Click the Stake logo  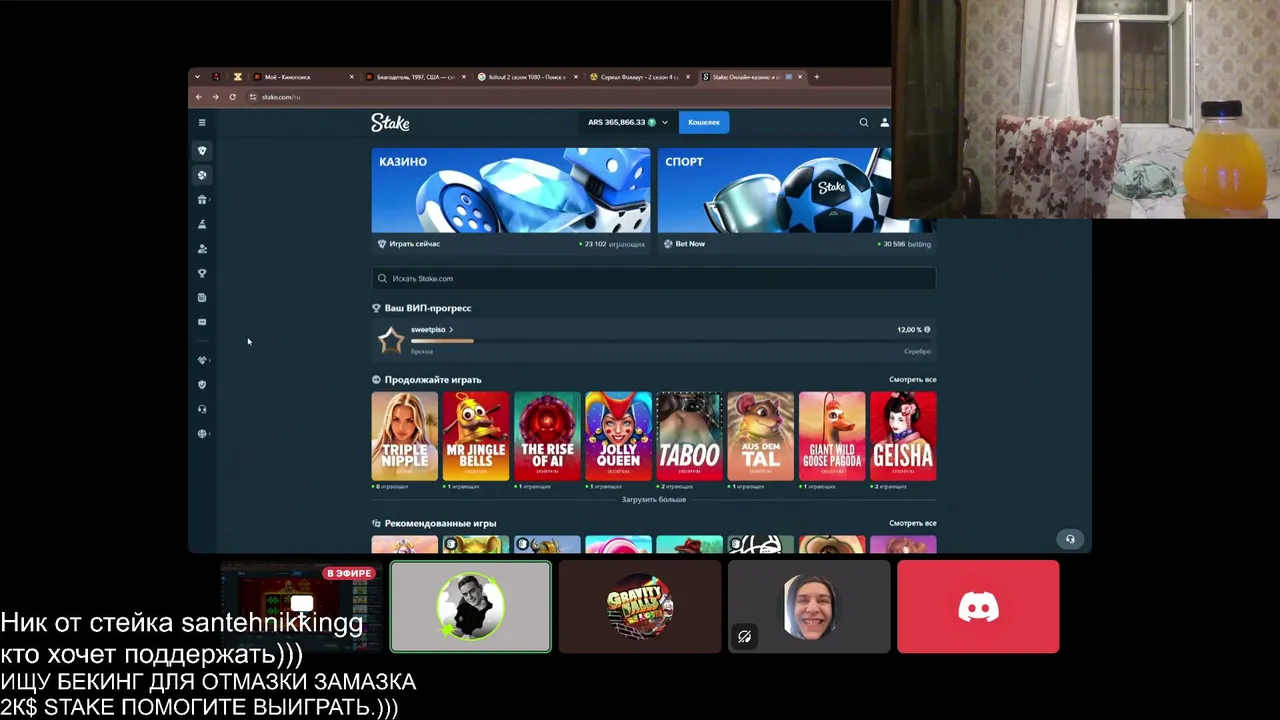tap(390, 122)
